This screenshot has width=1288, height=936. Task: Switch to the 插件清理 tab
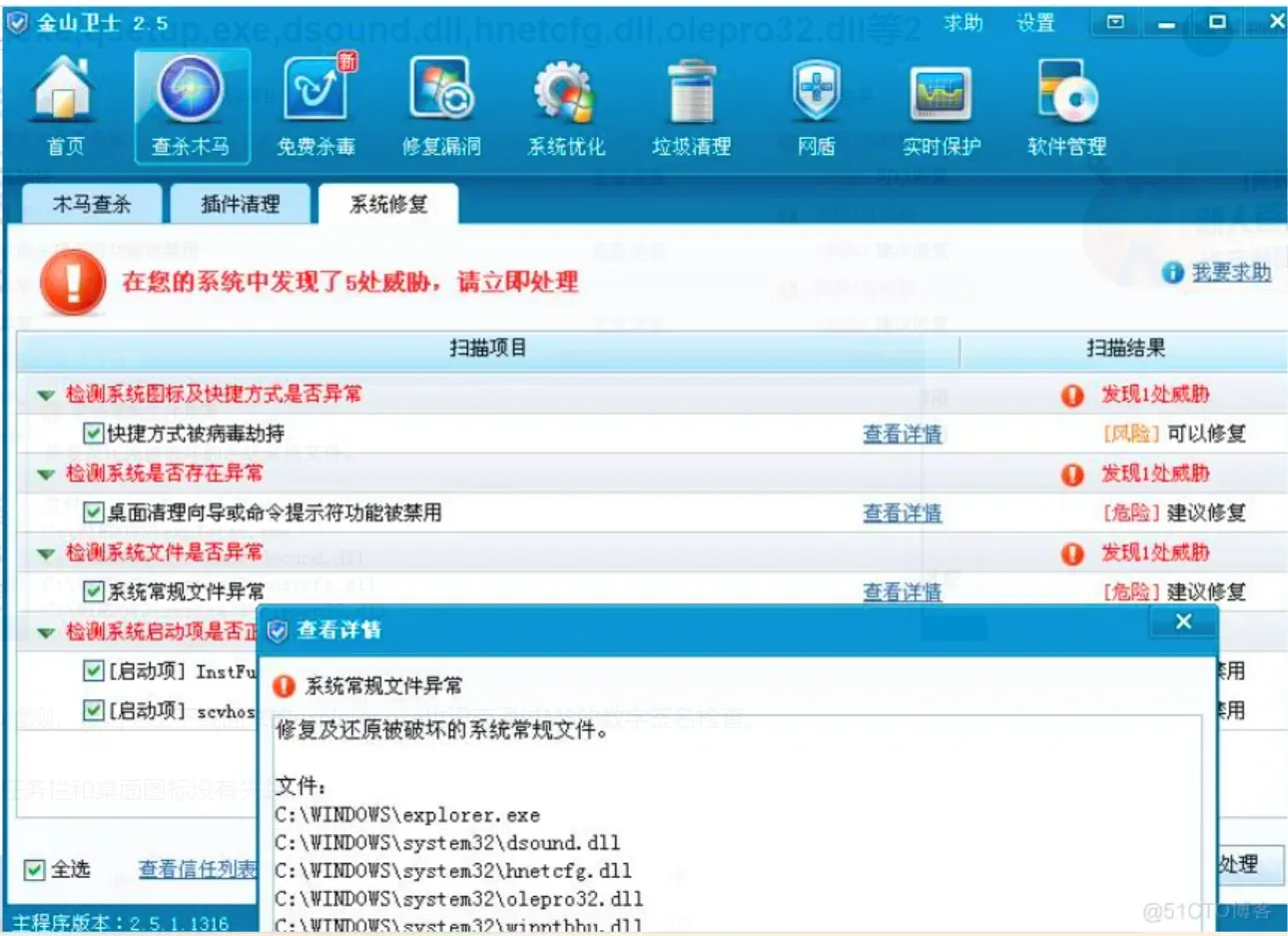[241, 204]
